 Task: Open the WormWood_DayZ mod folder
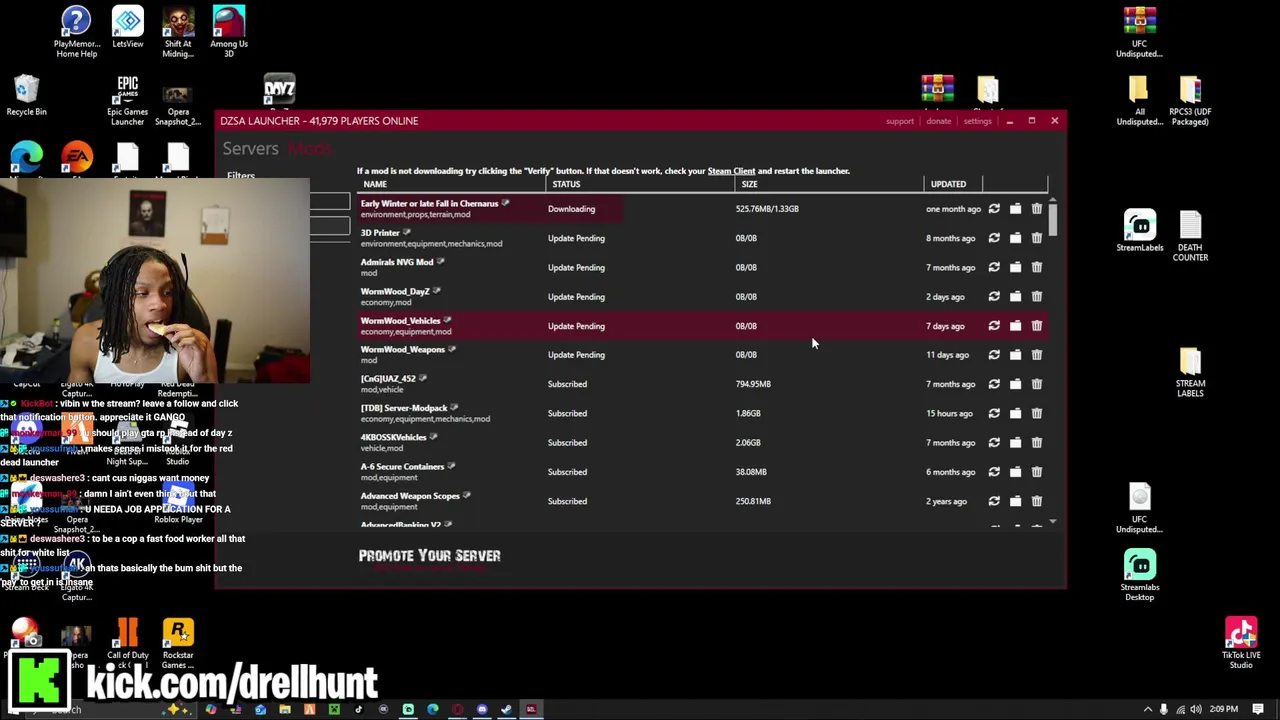(x=1015, y=296)
